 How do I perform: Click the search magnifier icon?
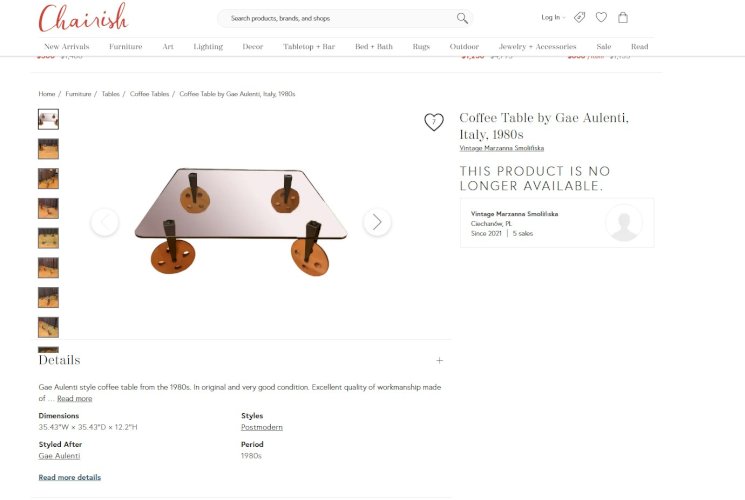(462, 19)
